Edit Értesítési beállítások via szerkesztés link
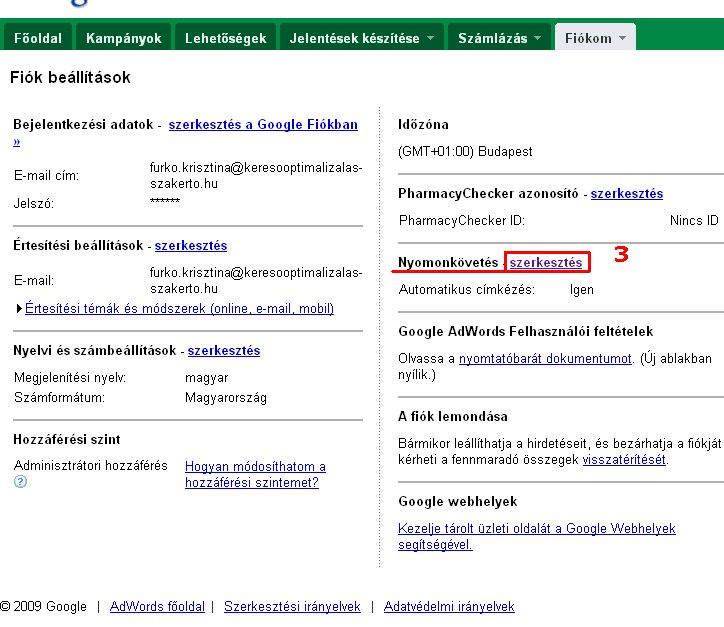Viewport: 724px width, 627px height. (x=191, y=246)
